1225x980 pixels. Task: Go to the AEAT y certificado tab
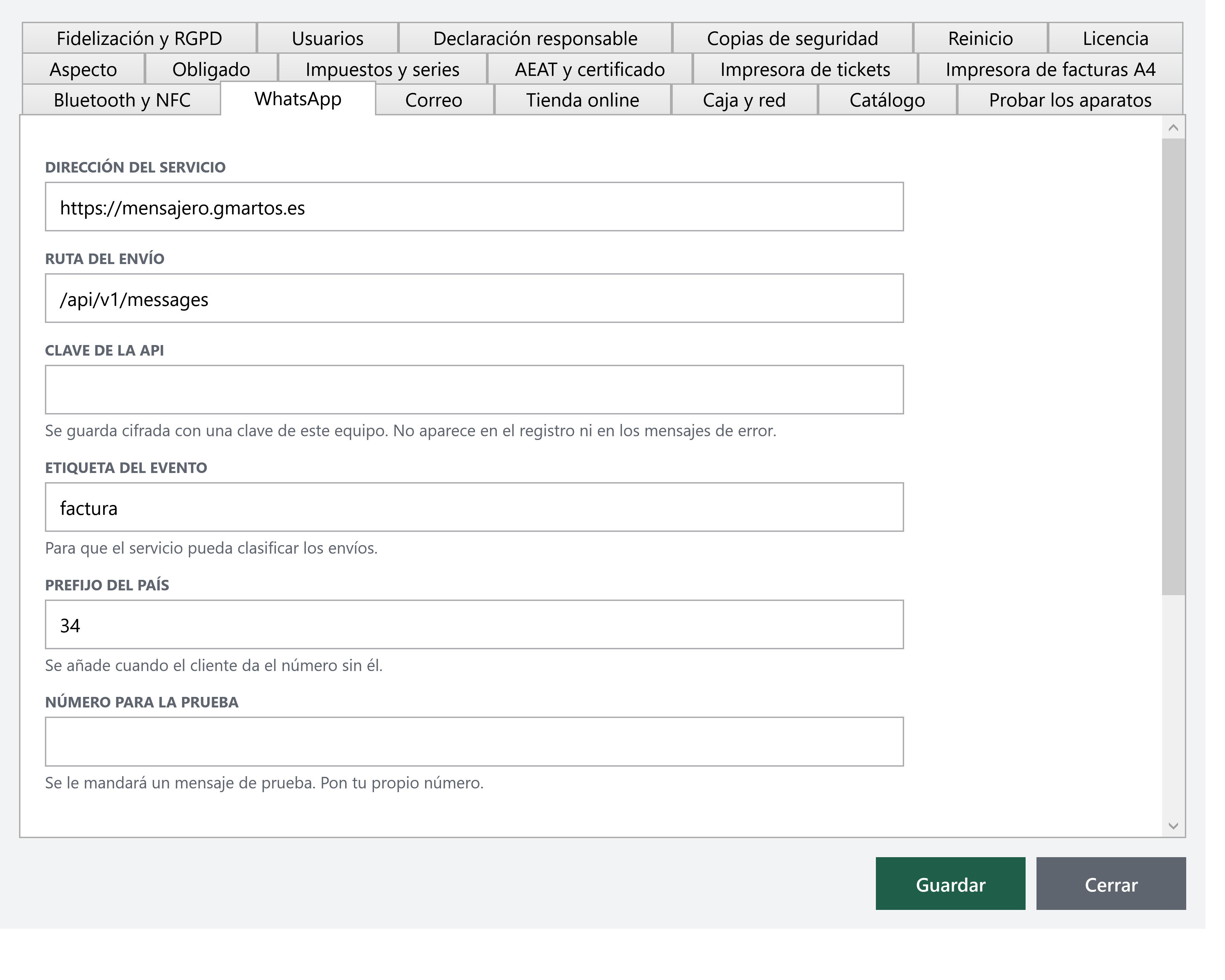590,69
